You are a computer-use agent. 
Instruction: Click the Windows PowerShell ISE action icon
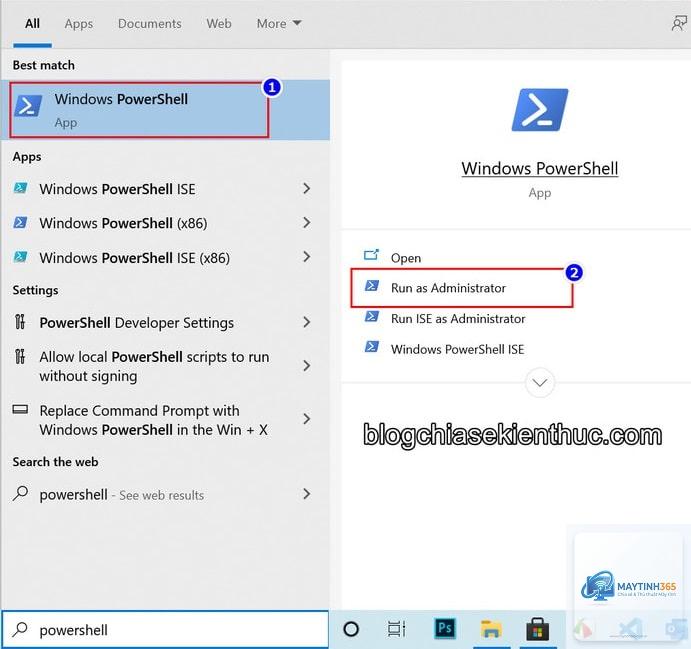tap(372, 347)
